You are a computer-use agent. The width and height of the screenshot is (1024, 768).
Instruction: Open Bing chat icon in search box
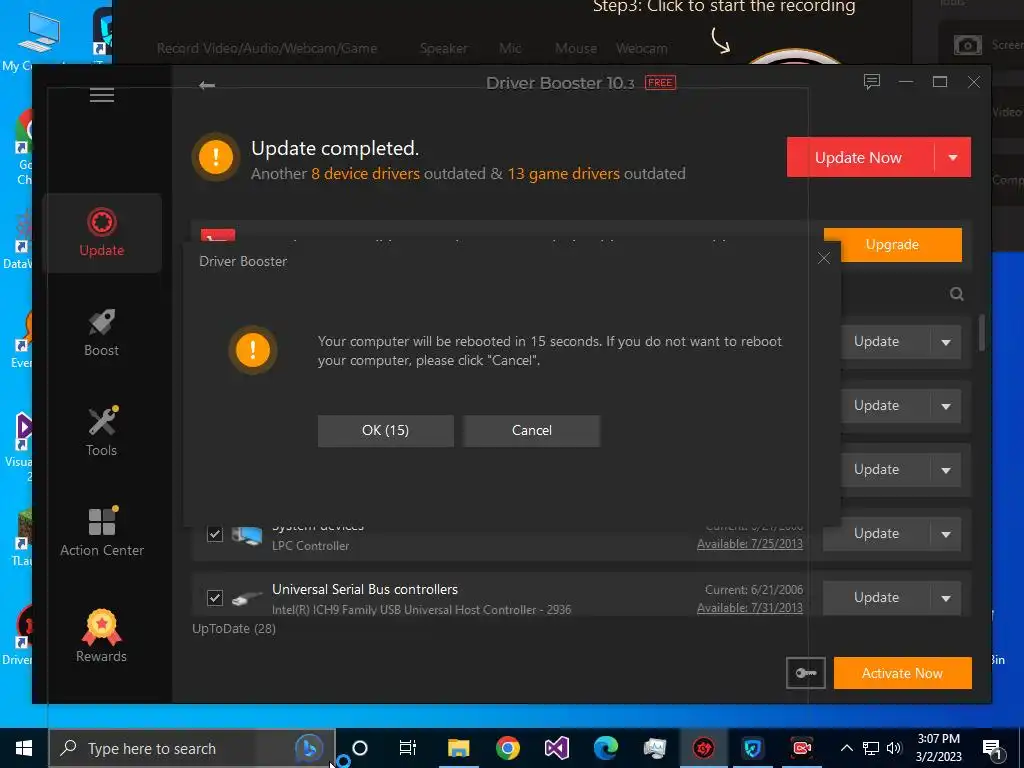click(x=310, y=748)
